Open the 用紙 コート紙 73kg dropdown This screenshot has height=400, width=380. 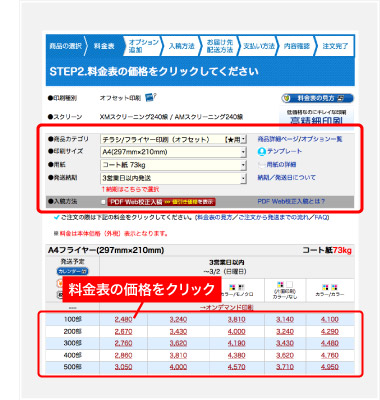click(173, 165)
